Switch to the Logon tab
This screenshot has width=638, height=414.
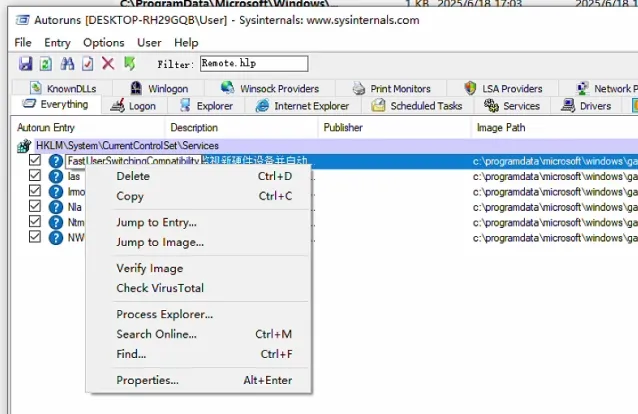point(133,106)
